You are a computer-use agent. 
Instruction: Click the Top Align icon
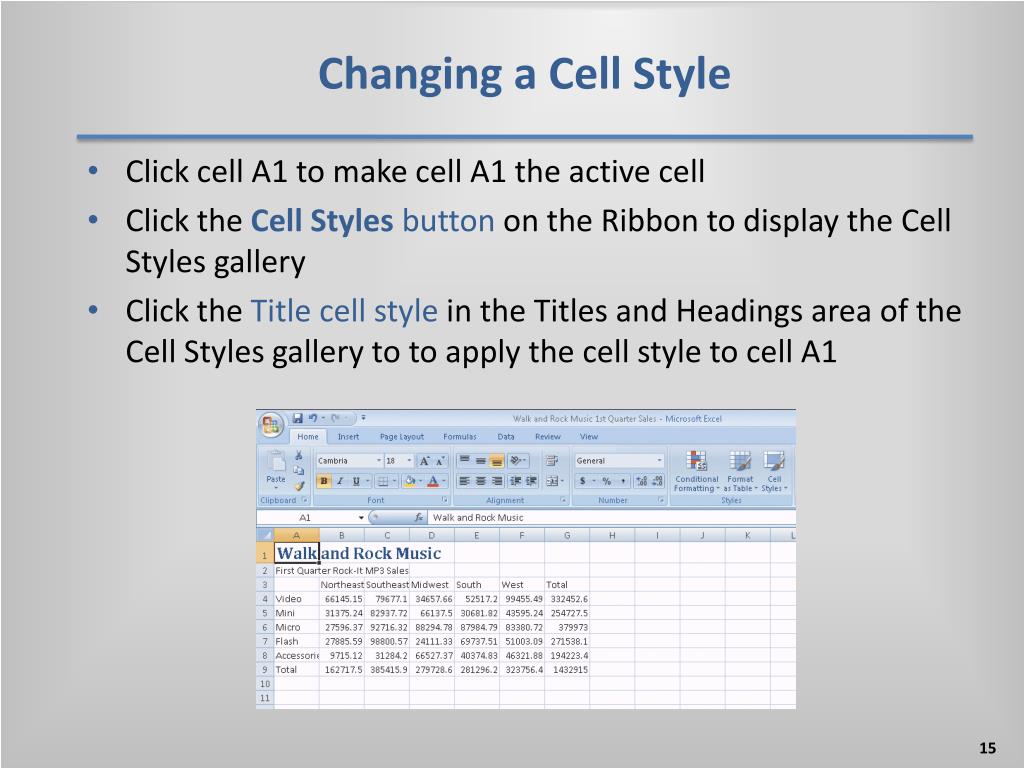coord(464,460)
